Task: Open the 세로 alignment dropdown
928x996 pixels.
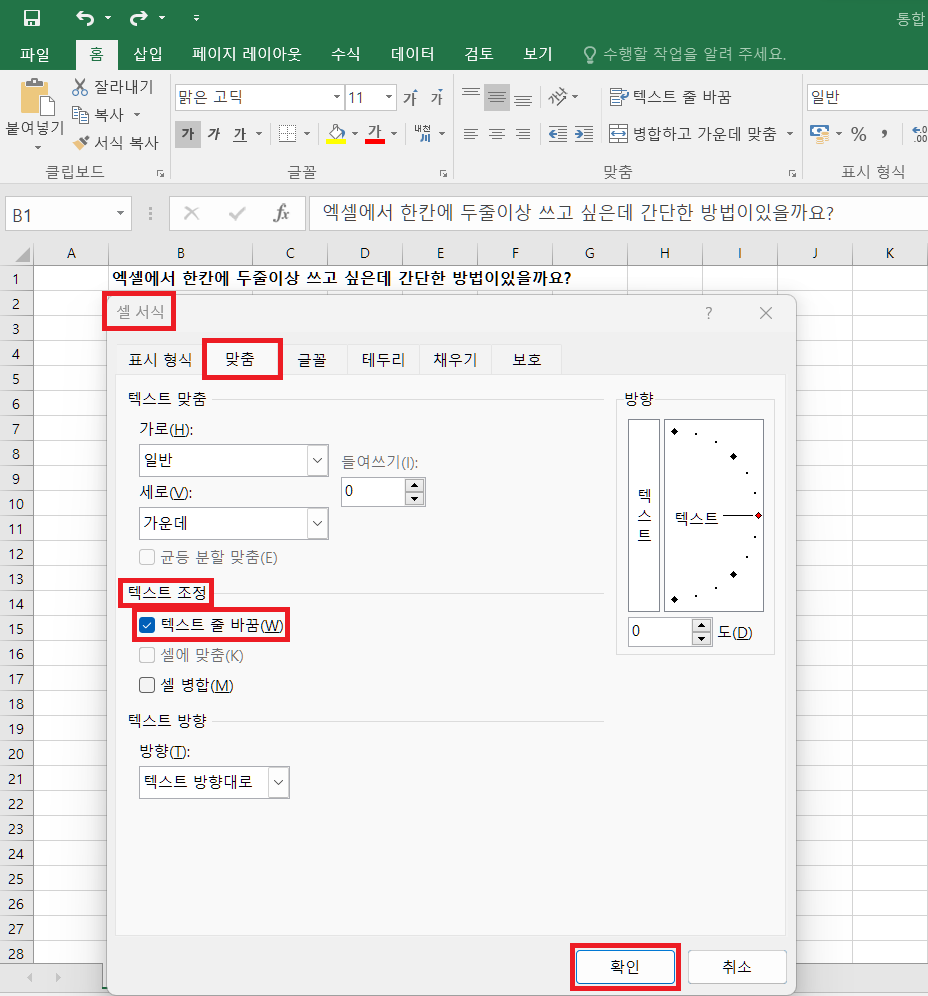Action: [x=317, y=523]
